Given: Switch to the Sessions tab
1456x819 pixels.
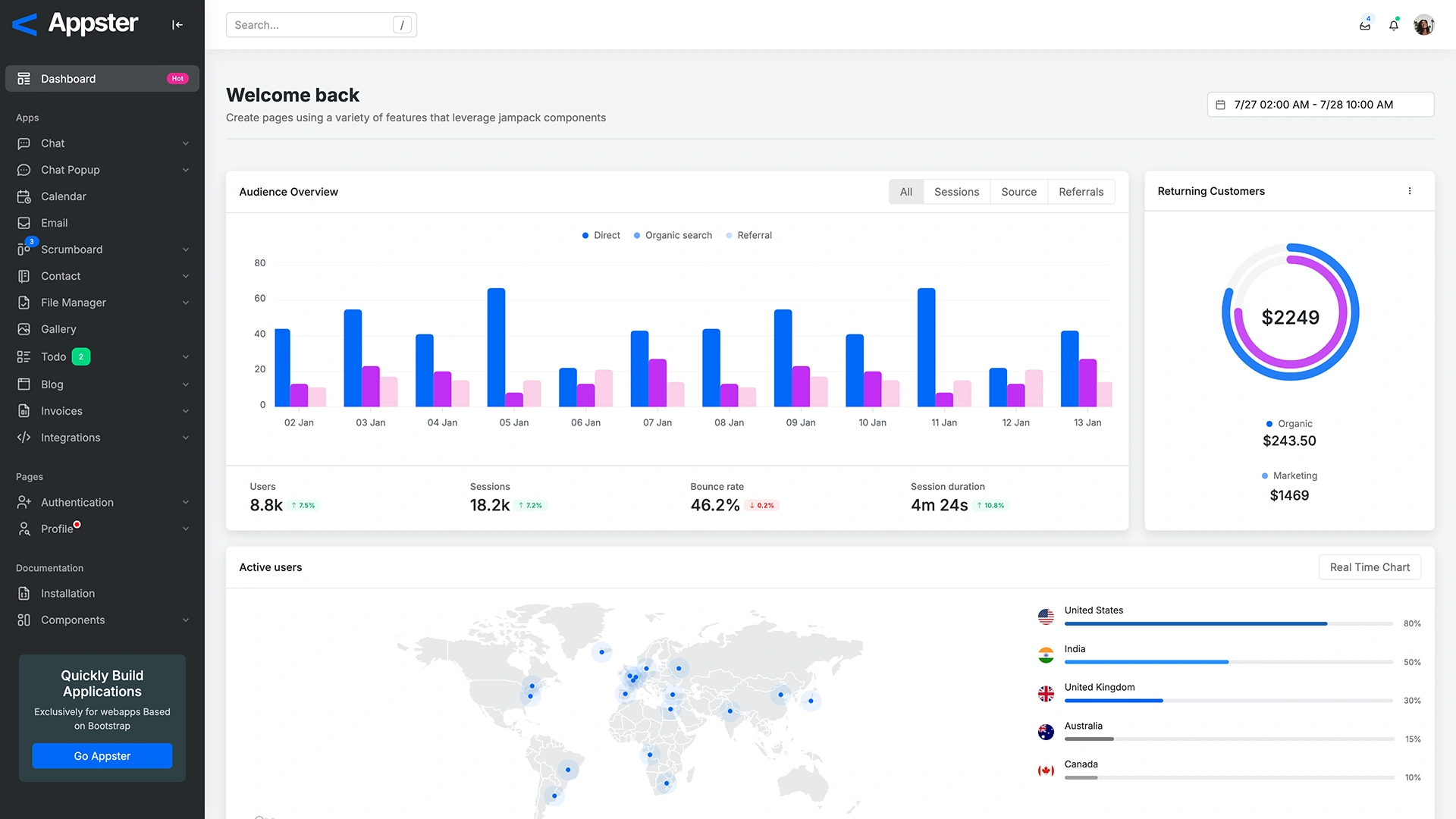Looking at the screenshot, I should tap(956, 191).
